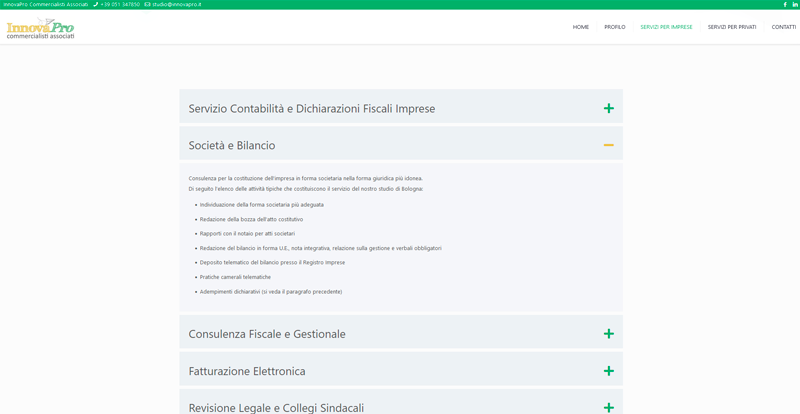Image resolution: width=800 pixels, height=414 pixels.
Task: Click minus icon for Società e Bilancio
Action: point(608,145)
